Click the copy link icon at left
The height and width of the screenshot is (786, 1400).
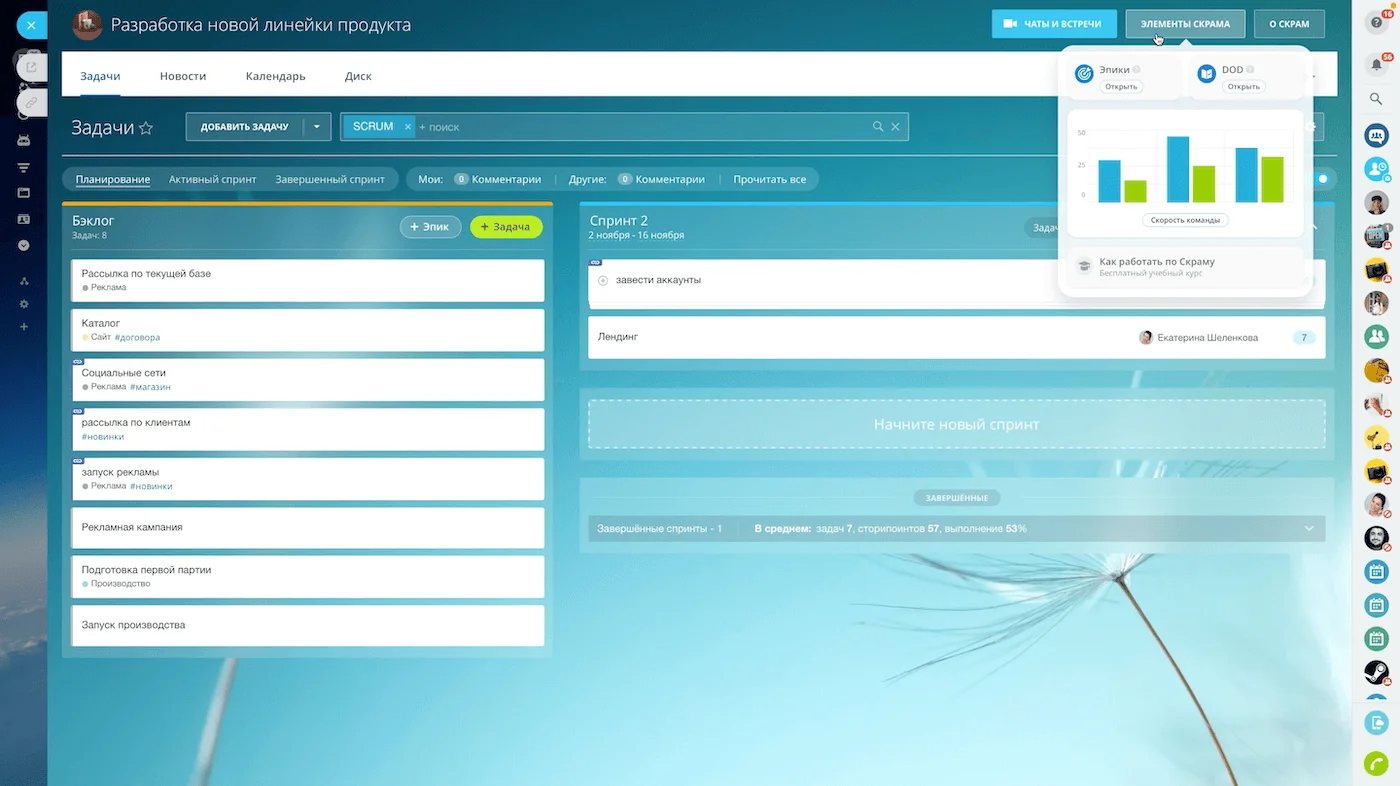32,102
